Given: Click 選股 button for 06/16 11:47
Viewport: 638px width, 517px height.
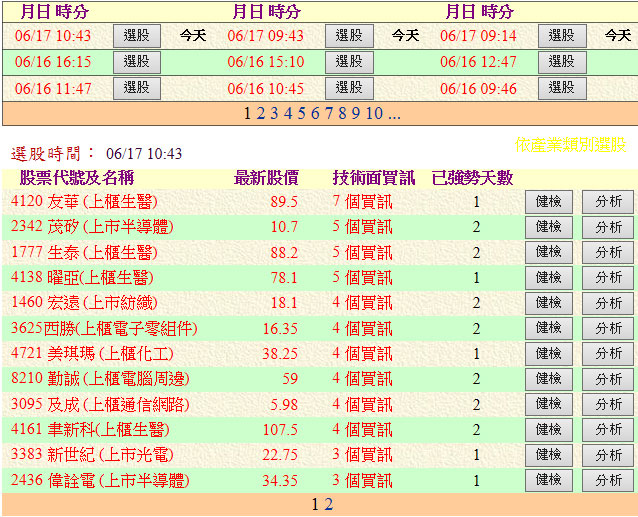Looking at the screenshot, I should 137,88.
